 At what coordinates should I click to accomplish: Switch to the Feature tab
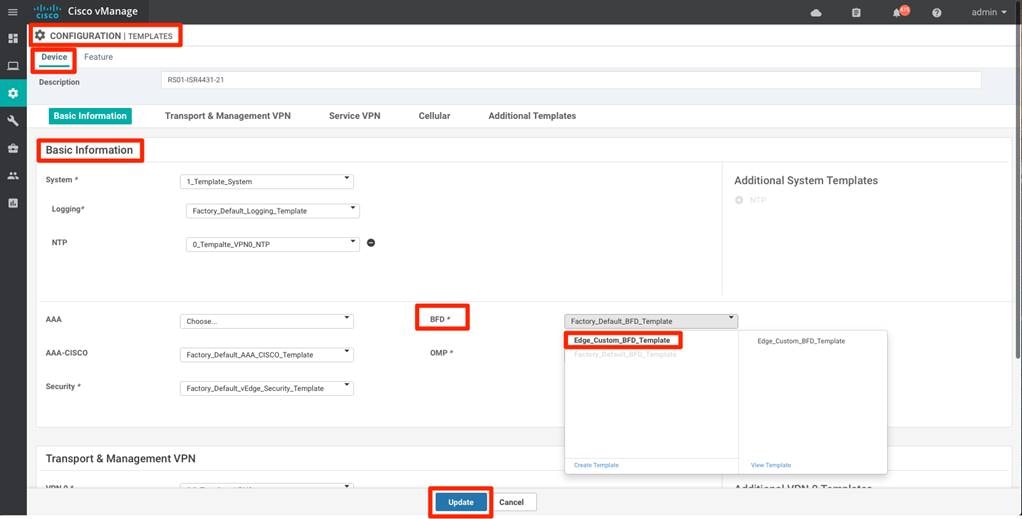[x=98, y=57]
